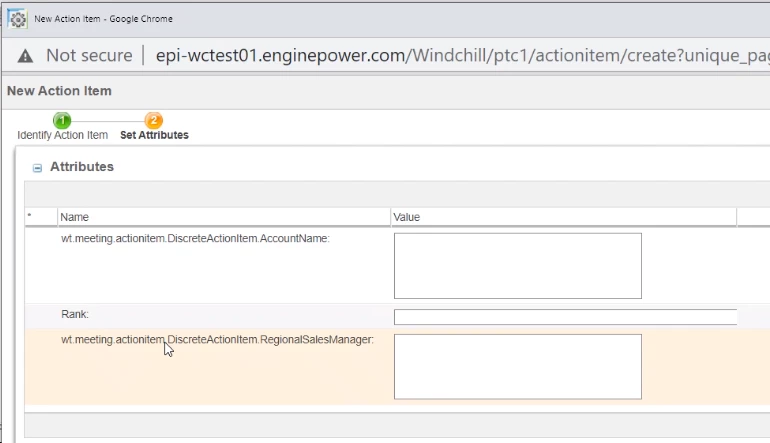Select the AccountName attribute row label

pyautogui.click(x=195, y=239)
